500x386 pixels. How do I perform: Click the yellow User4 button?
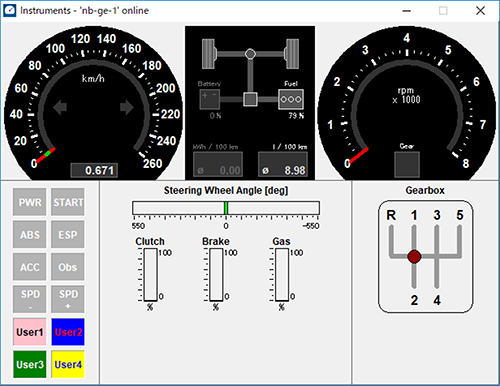point(68,364)
